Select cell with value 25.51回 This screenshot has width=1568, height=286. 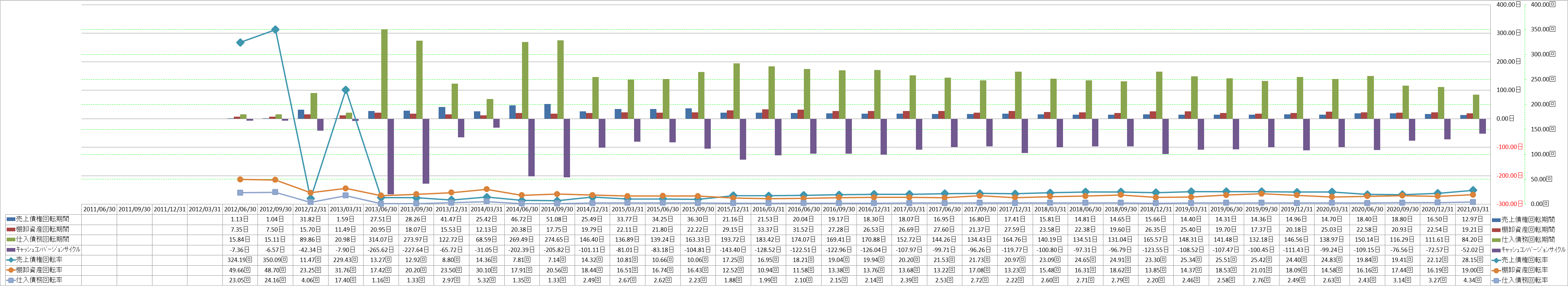coord(1226,260)
